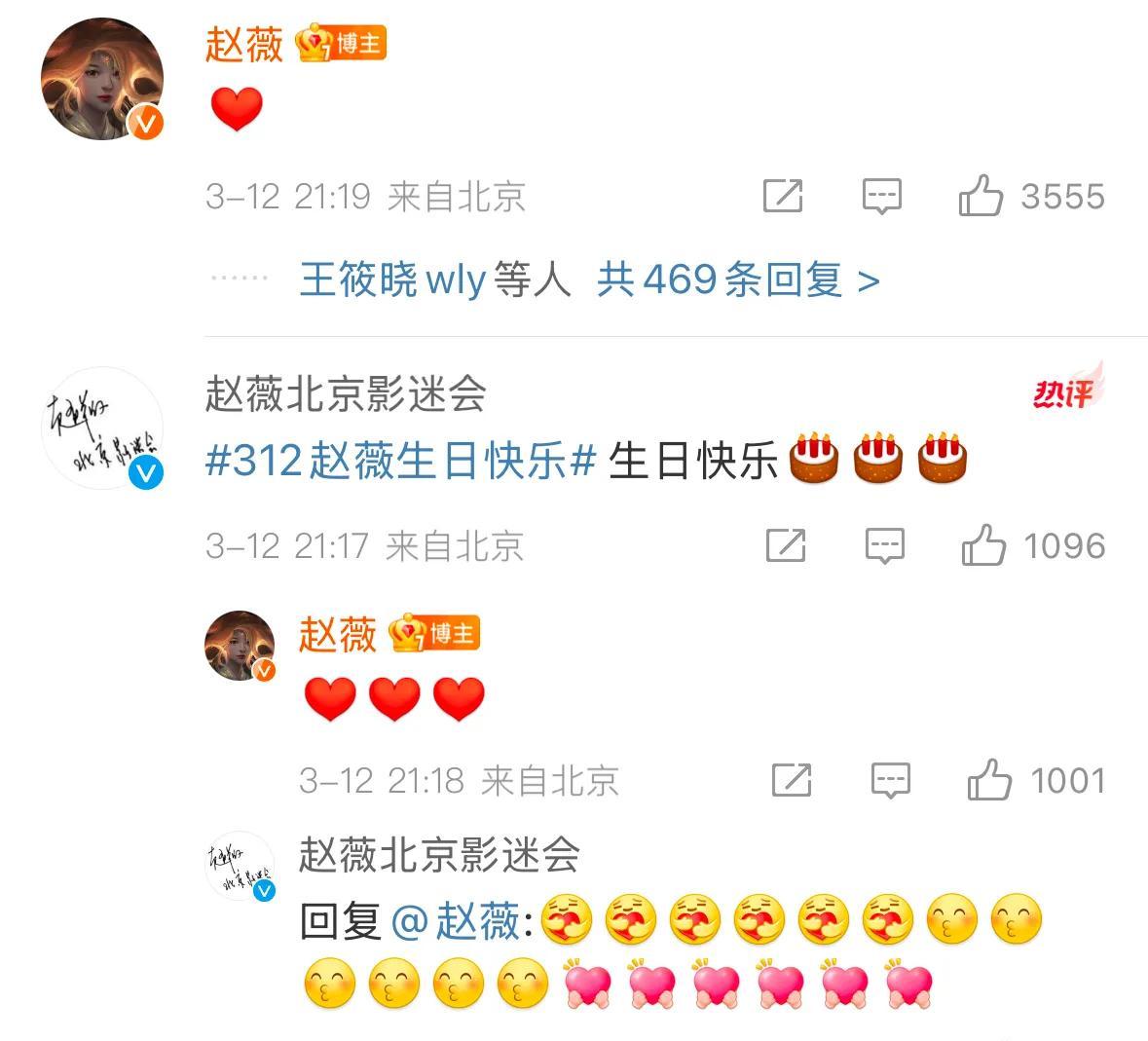This screenshot has height=1041, width=1148.
Task: Like the reply with 1001 likes
Action: pos(1036,780)
